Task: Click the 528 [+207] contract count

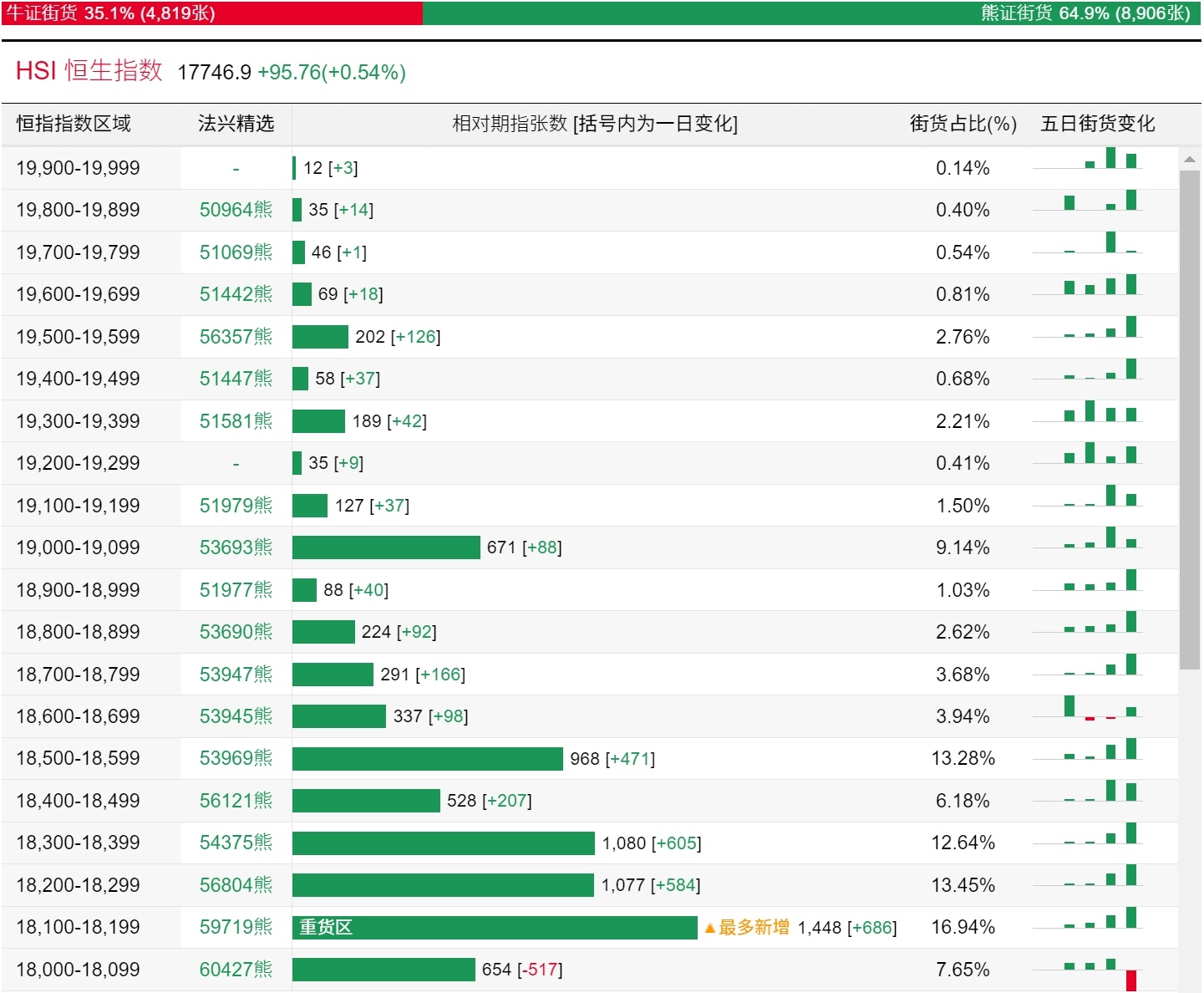Action: (x=490, y=801)
